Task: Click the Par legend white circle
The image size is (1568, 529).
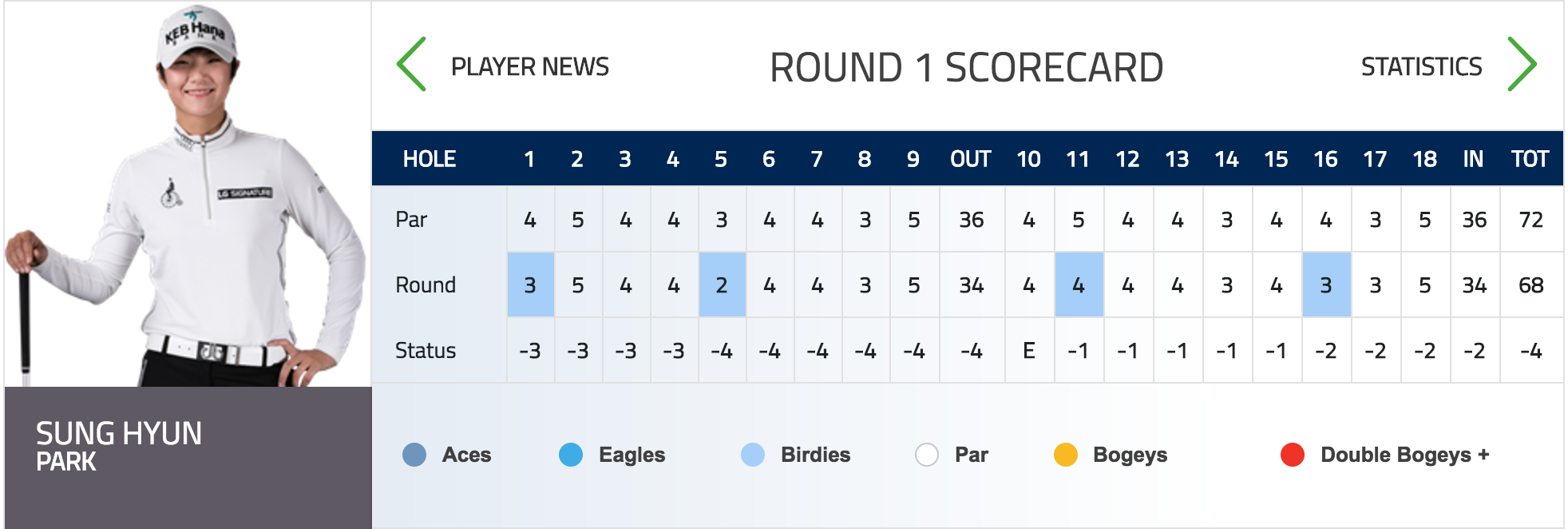Action: [927, 455]
